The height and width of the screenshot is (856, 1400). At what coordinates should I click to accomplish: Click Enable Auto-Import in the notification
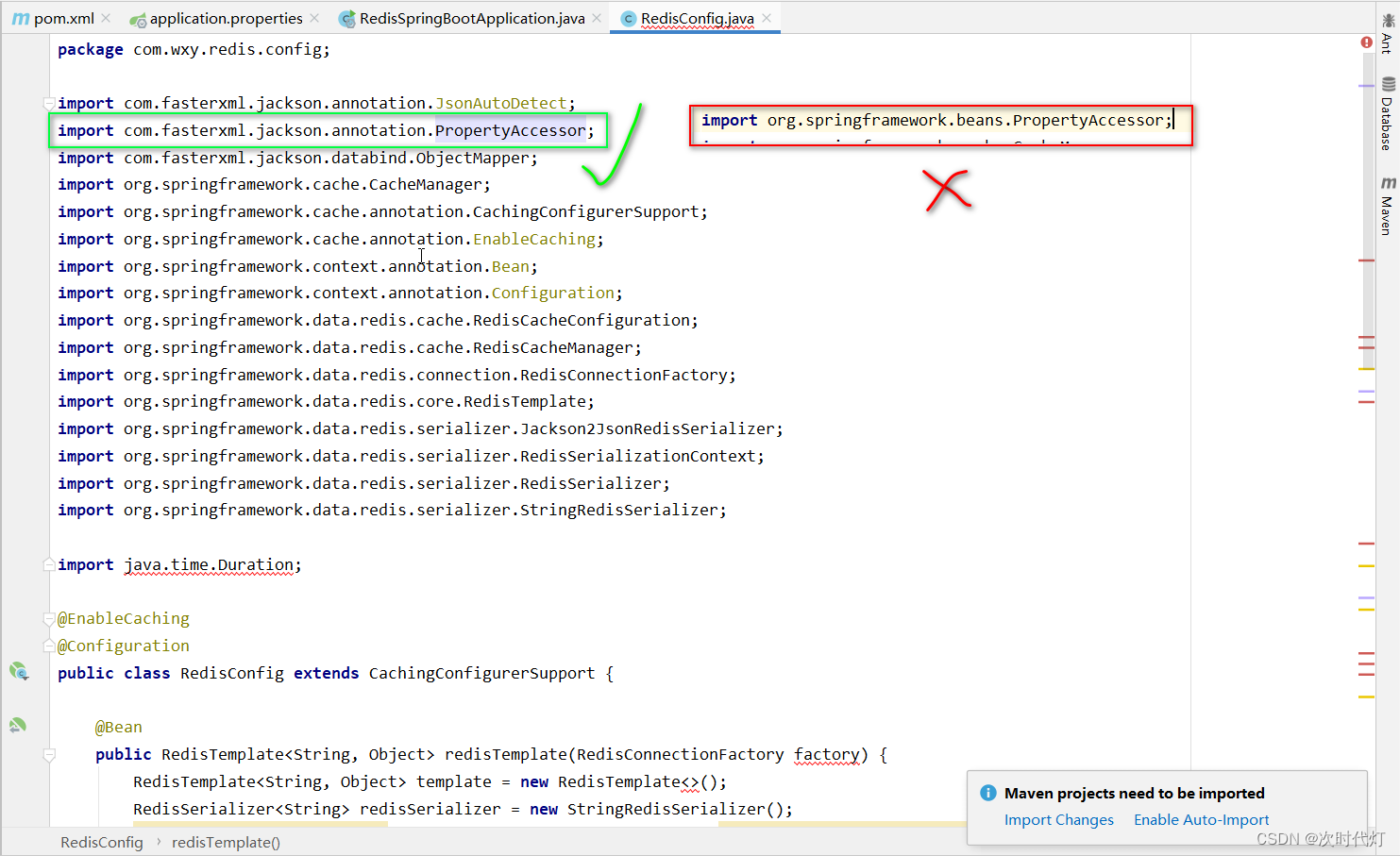1201,819
